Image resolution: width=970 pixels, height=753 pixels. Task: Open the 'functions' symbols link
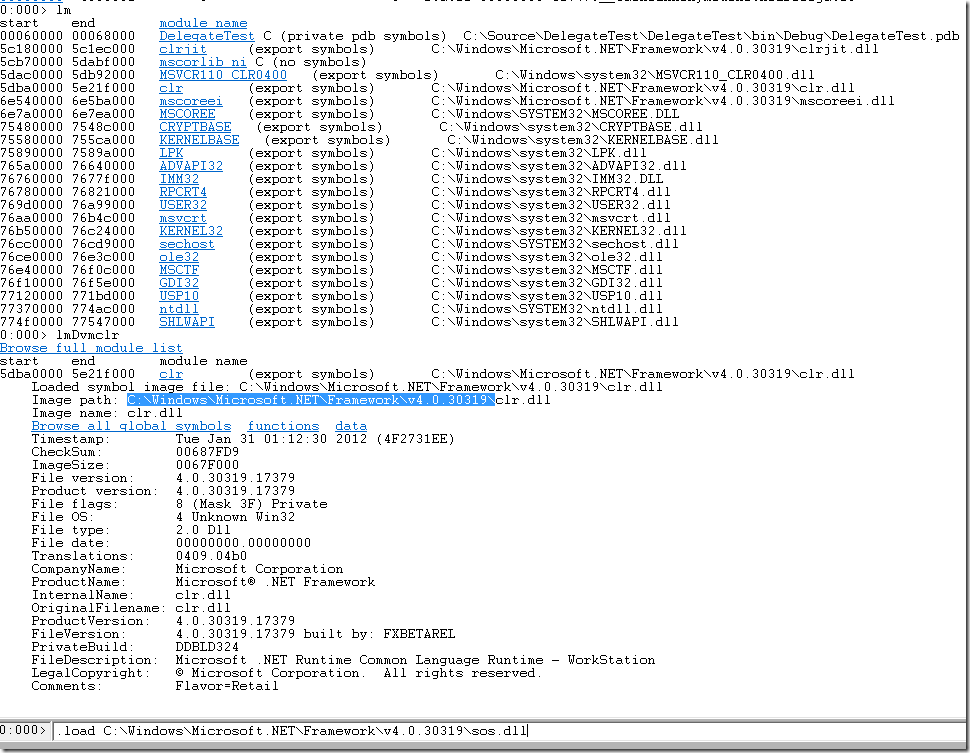pos(283,426)
